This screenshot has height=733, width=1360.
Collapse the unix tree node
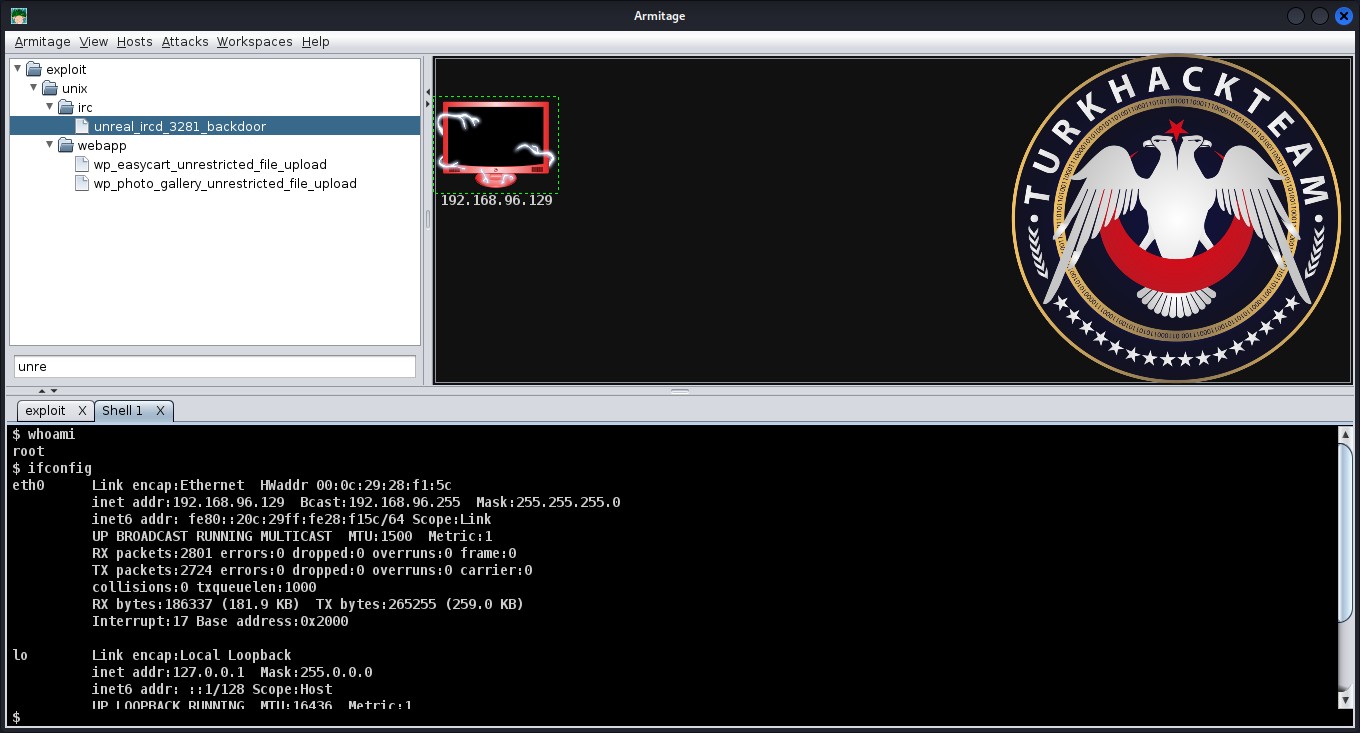(x=34, y=88)
